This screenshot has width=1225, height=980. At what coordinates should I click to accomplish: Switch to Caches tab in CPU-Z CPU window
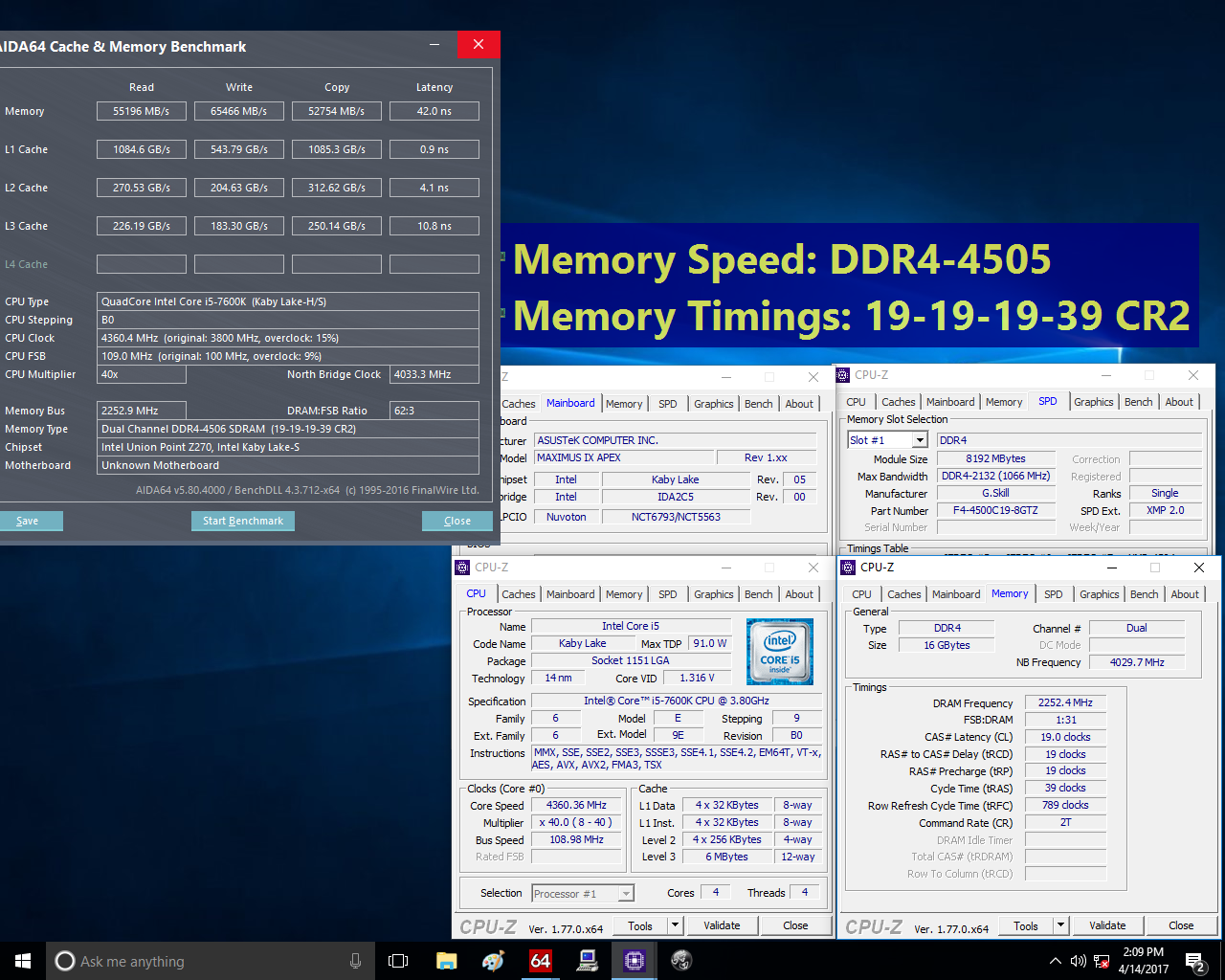coord(519,594)
